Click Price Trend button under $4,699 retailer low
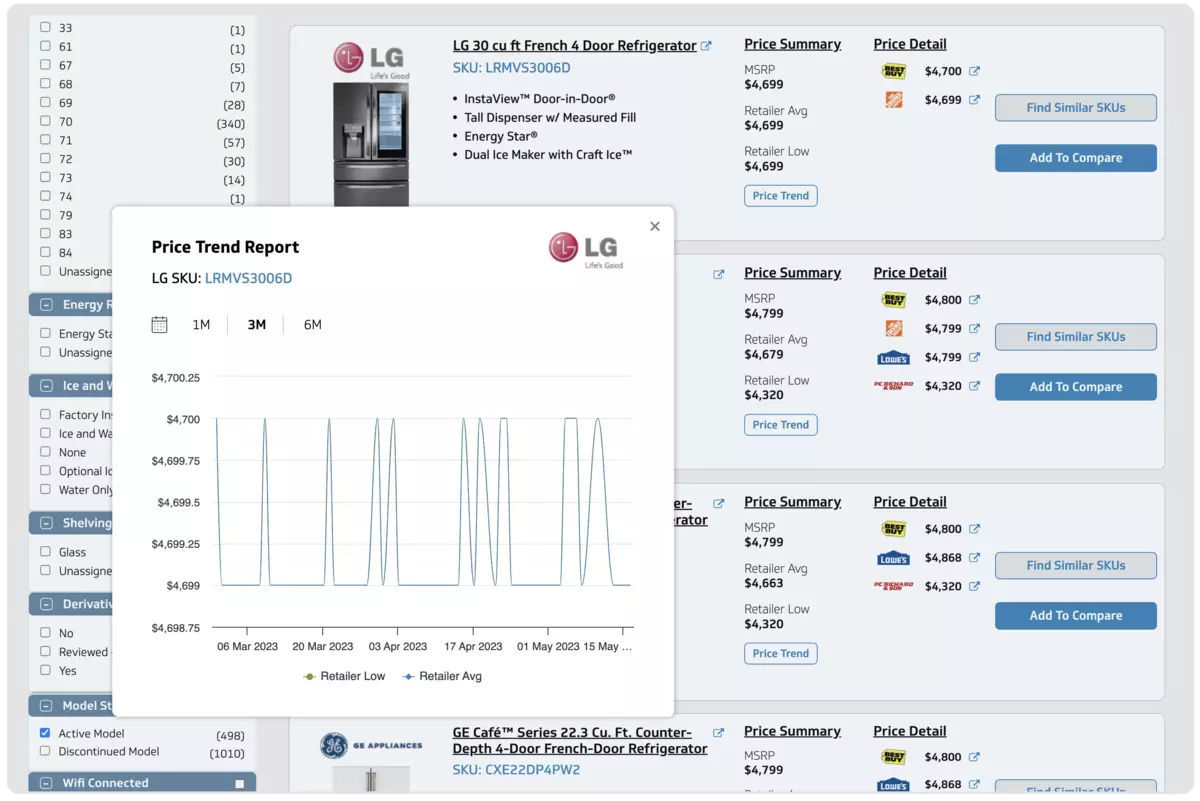 781,196
